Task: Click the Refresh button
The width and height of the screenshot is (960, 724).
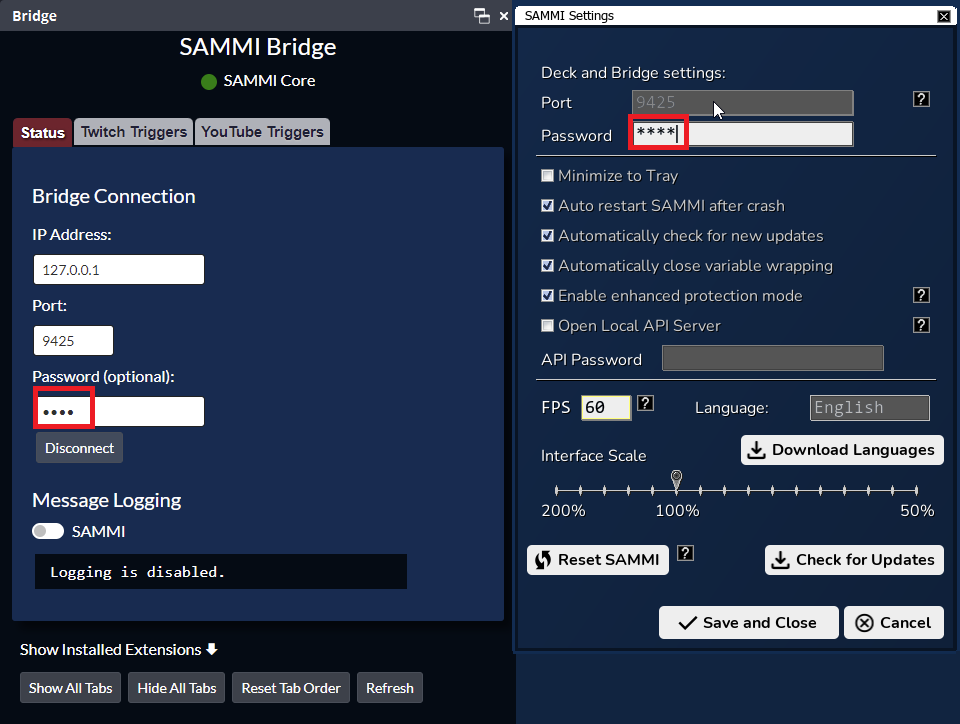Action: tap(390, 688)
